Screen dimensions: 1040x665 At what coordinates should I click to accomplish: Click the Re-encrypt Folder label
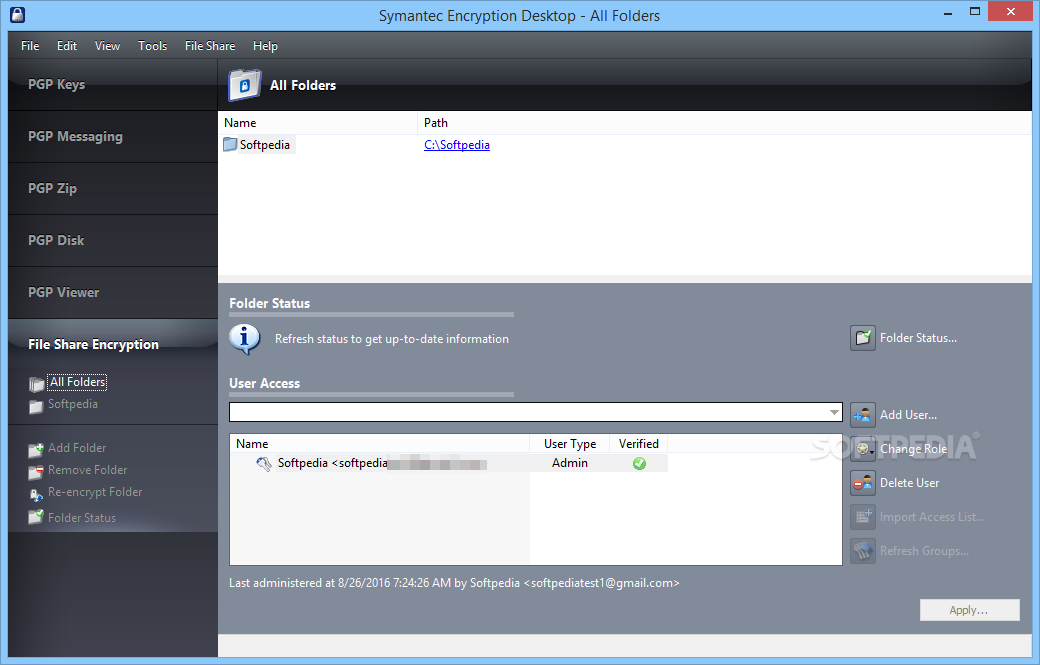(95, 492)
